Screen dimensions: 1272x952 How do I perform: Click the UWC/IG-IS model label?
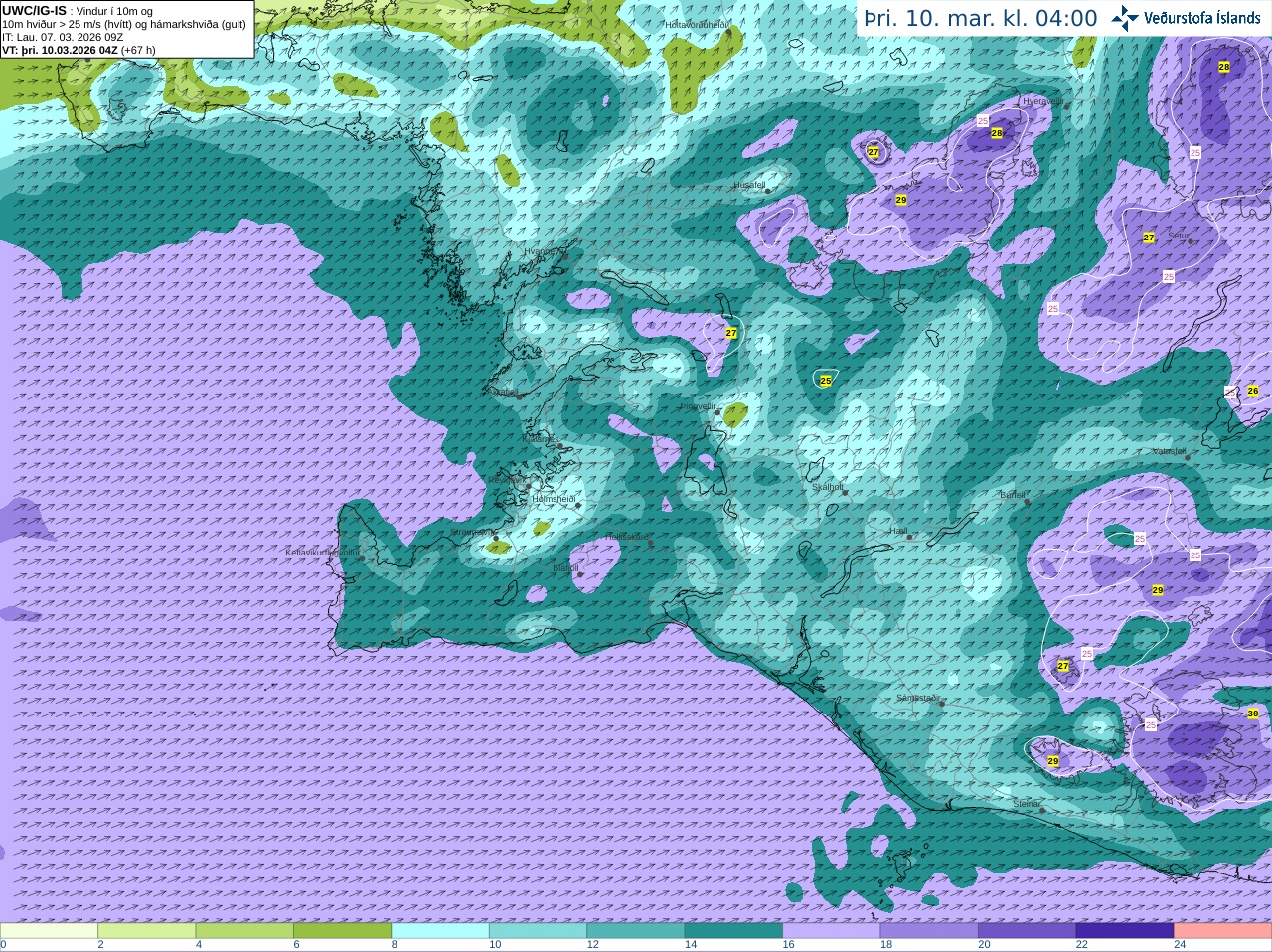[x=35, y=10]
